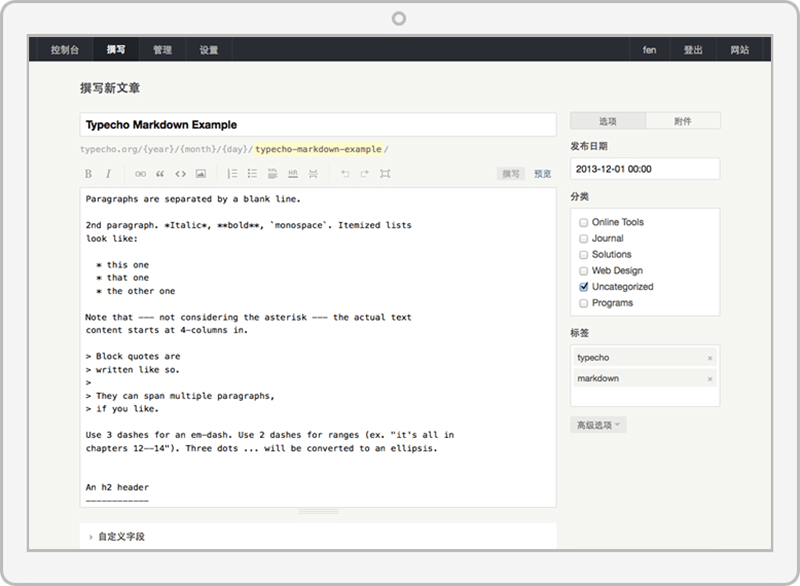Insert a horizontal rule with HR icon
Image resolution: width=800 pixels, height=586 pixels.
click(293, 174)
